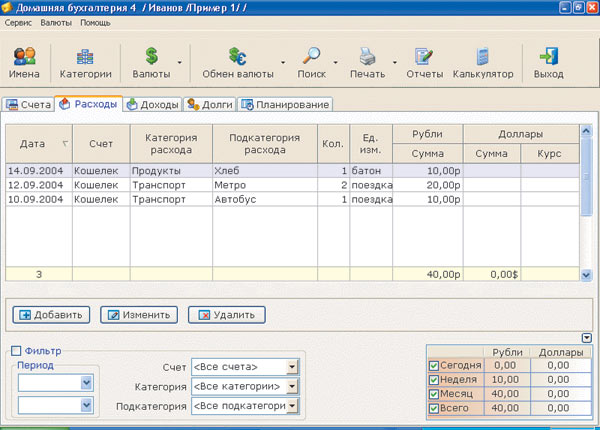Click the Дата column sort arrow
Viewport: 600px width, 430px height.
point(65,143)
